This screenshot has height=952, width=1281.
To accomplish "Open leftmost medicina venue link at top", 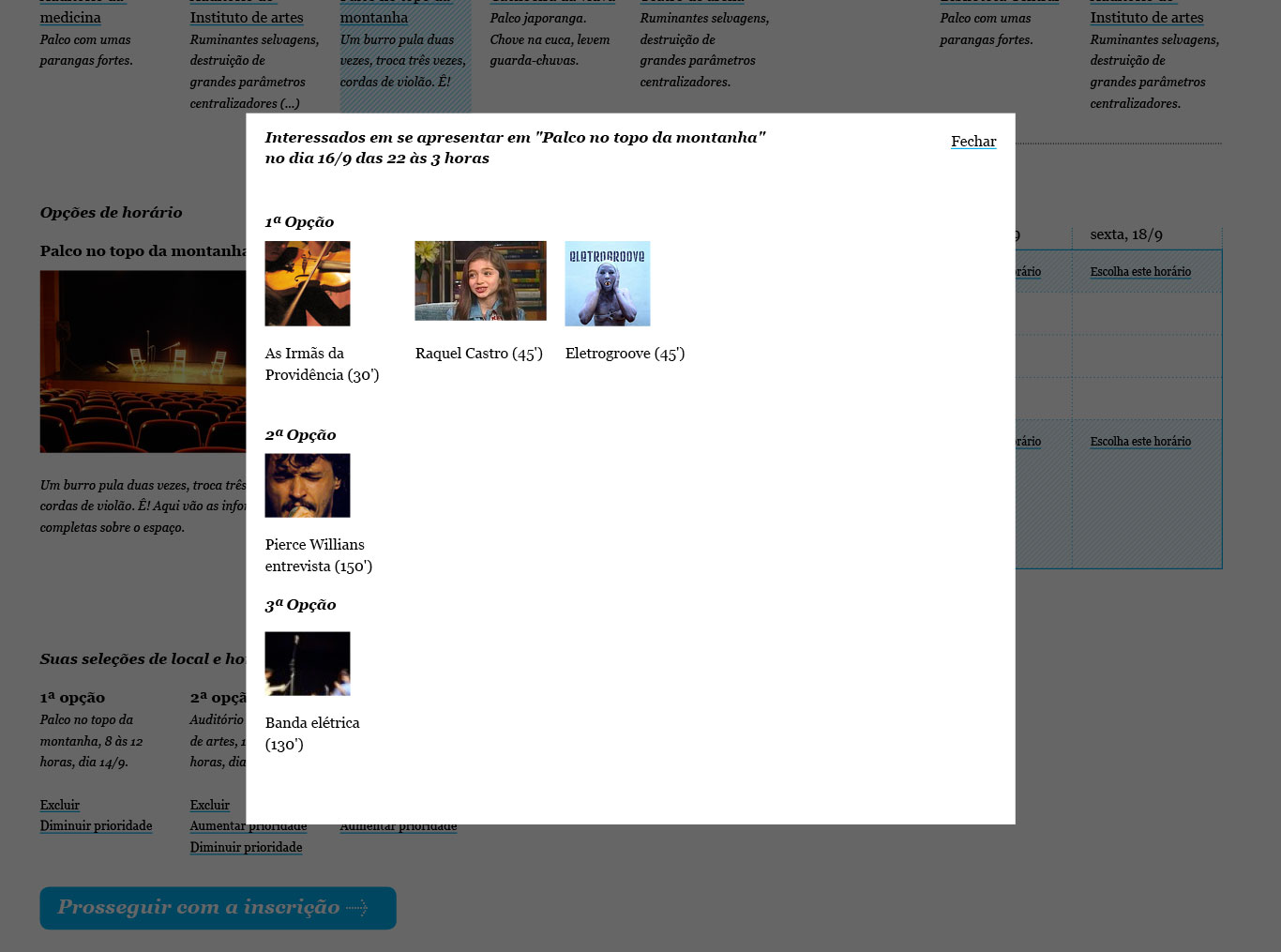I will point(70,17).
